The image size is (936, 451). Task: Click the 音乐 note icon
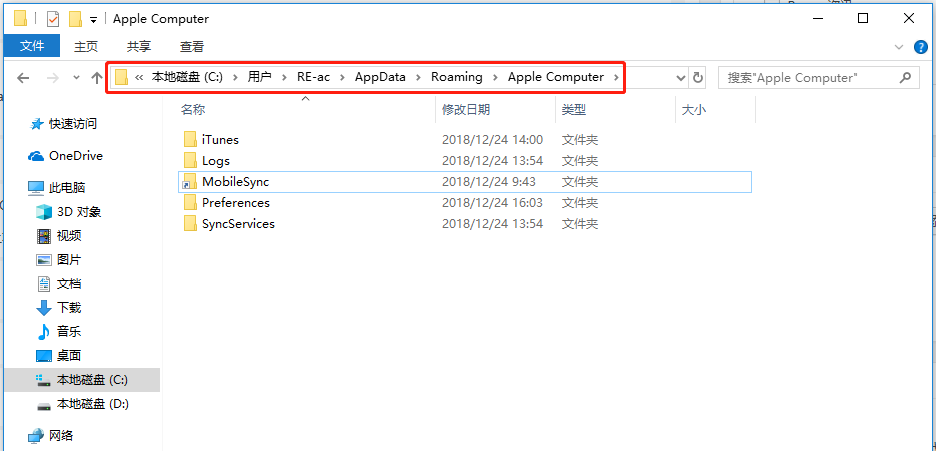(x=44, y=332)
